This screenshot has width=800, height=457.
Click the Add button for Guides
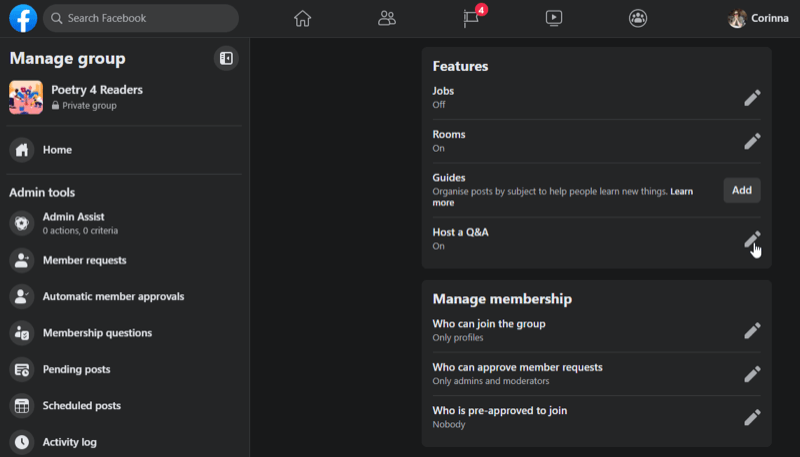pyautogui.click(x=742, y=190)
